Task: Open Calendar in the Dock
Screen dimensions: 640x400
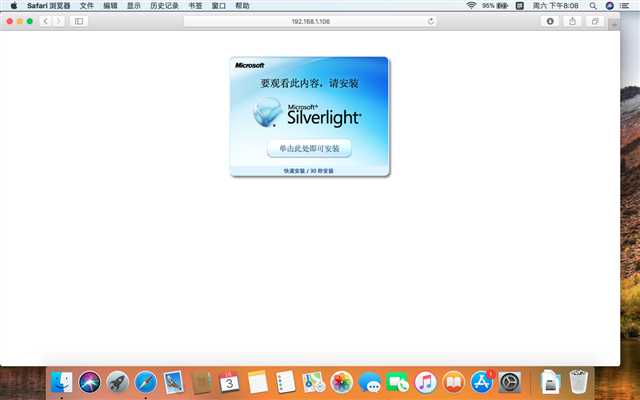Action: (229, 382)
